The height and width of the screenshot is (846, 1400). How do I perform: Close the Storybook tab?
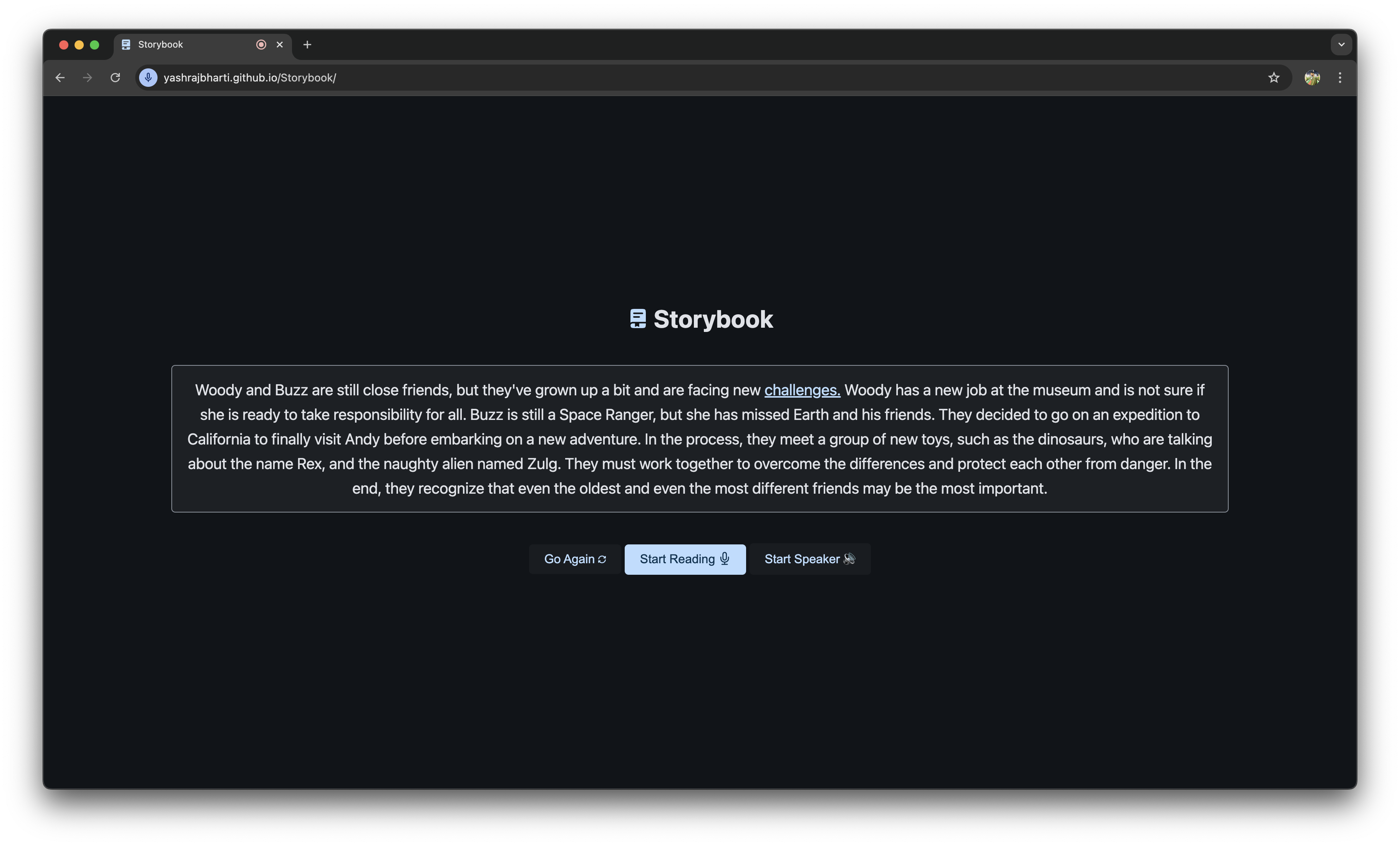280,44
